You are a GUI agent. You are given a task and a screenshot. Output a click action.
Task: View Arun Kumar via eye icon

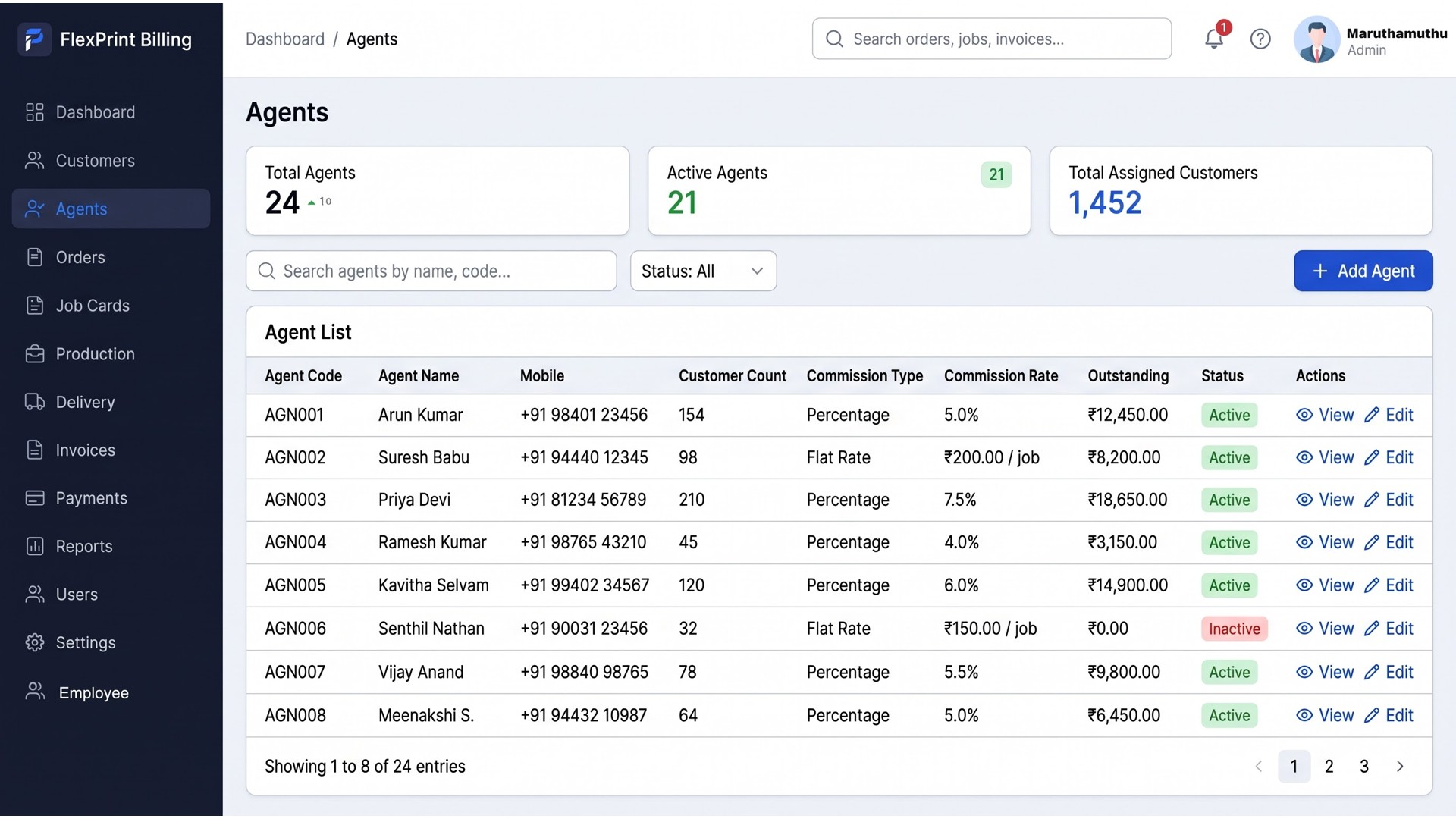1304,415
